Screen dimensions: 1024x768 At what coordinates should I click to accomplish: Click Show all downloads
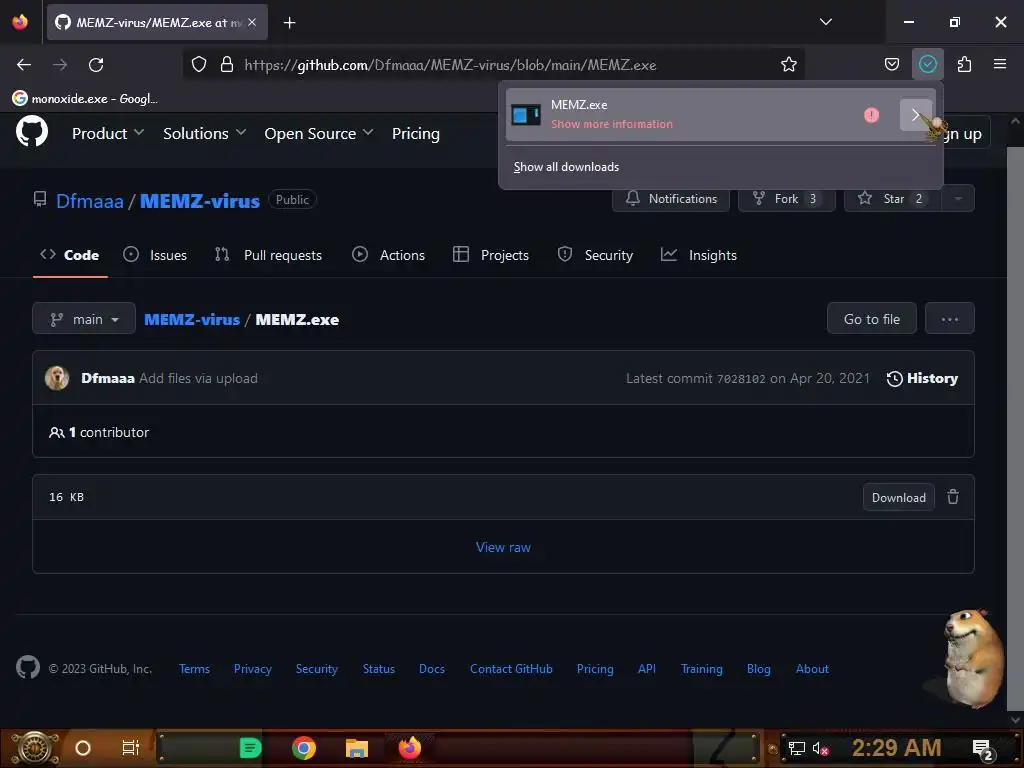pyautogui.click(x=566, y=167)
